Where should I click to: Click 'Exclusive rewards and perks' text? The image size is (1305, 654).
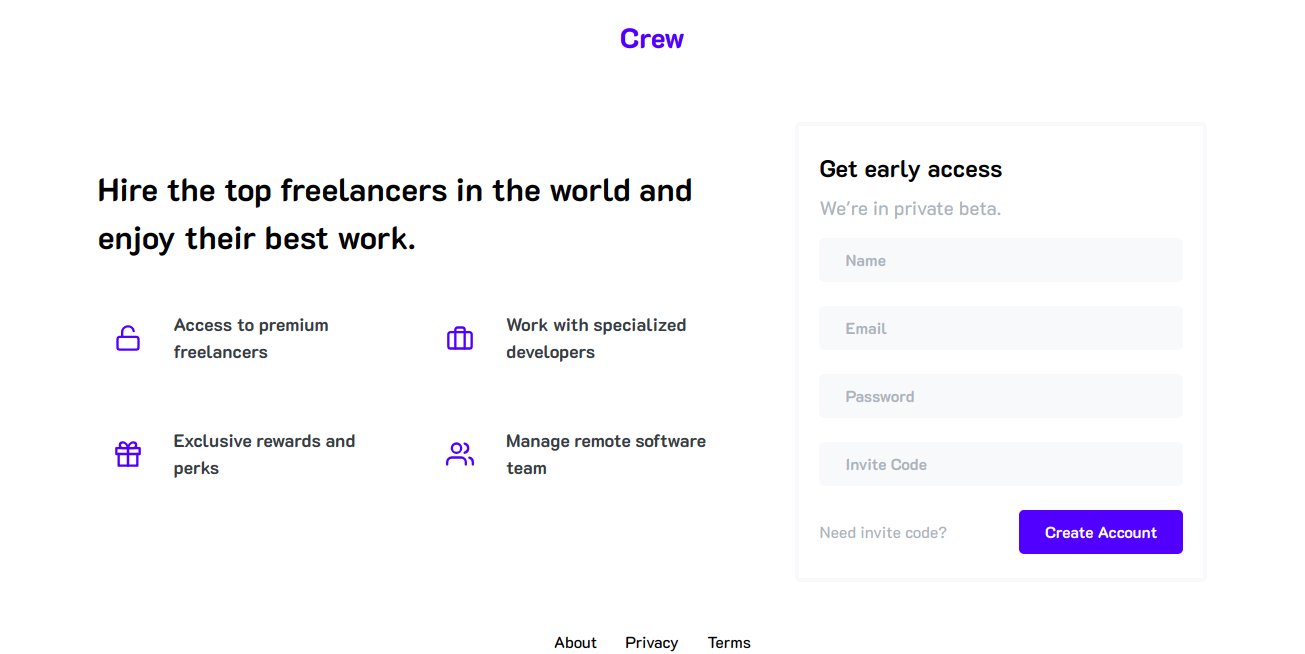(x=264, y=455)
